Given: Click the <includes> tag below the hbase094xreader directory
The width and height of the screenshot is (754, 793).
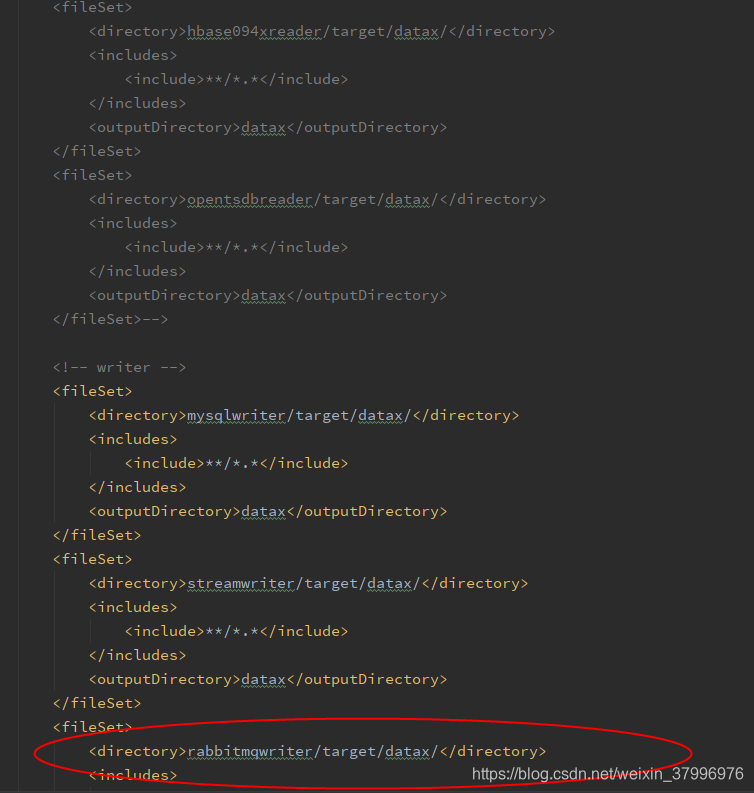Looking at the screenshot, I should click(133, 55).
